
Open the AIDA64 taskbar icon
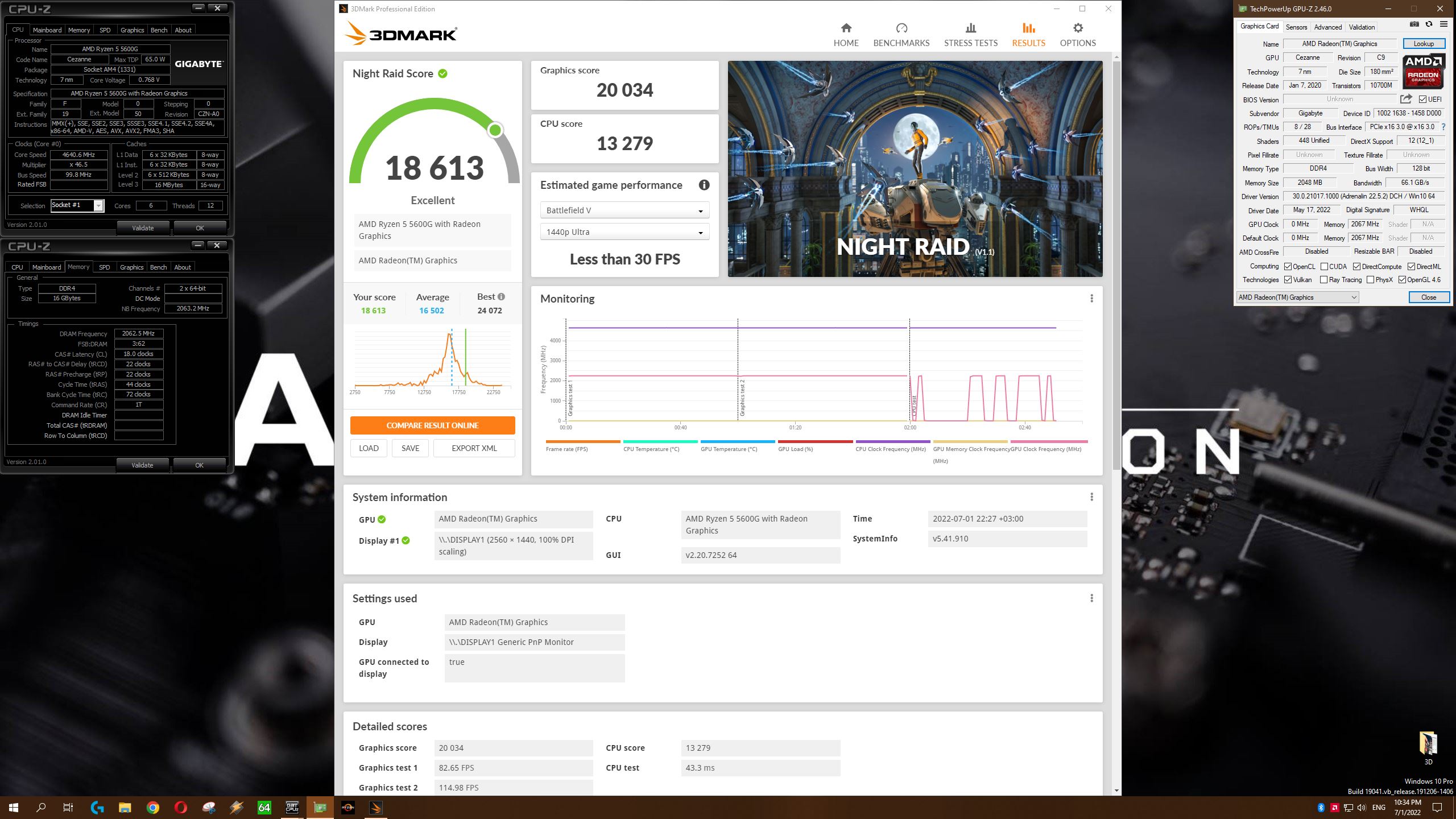[x=264, y=807]
